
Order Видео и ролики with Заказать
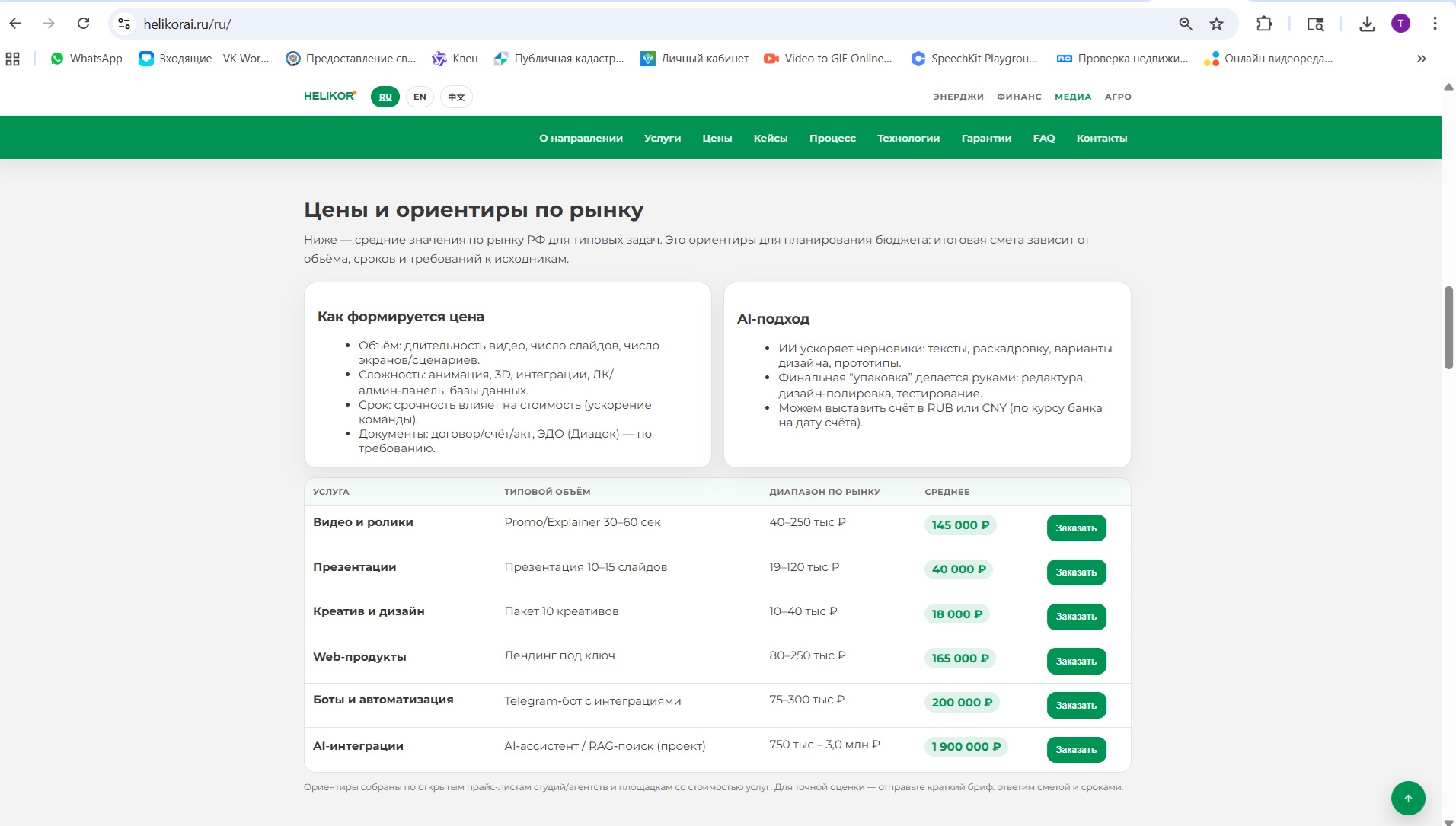(1076, 528)
